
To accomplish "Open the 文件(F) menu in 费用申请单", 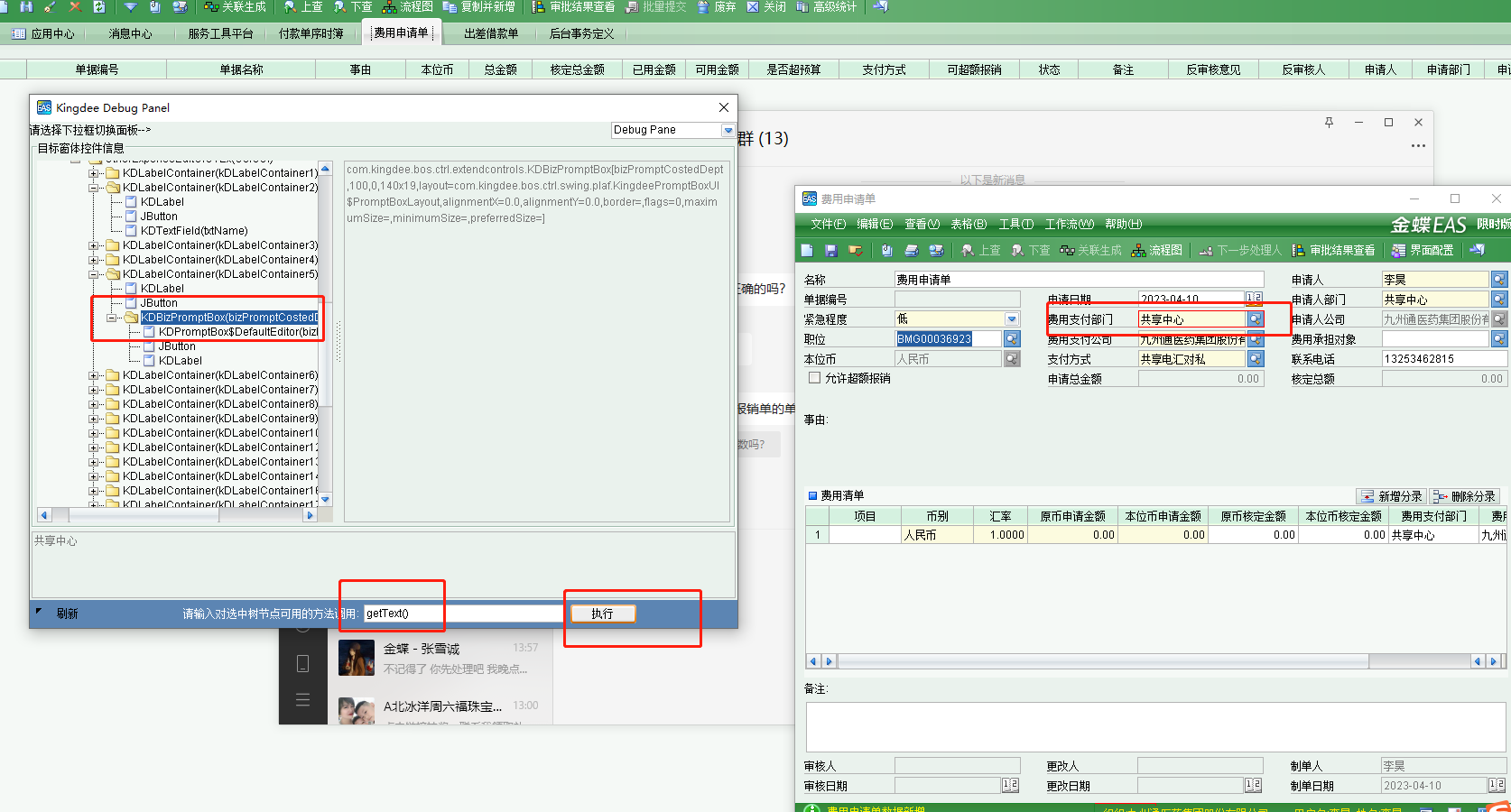I will click(x=828, y=224).
